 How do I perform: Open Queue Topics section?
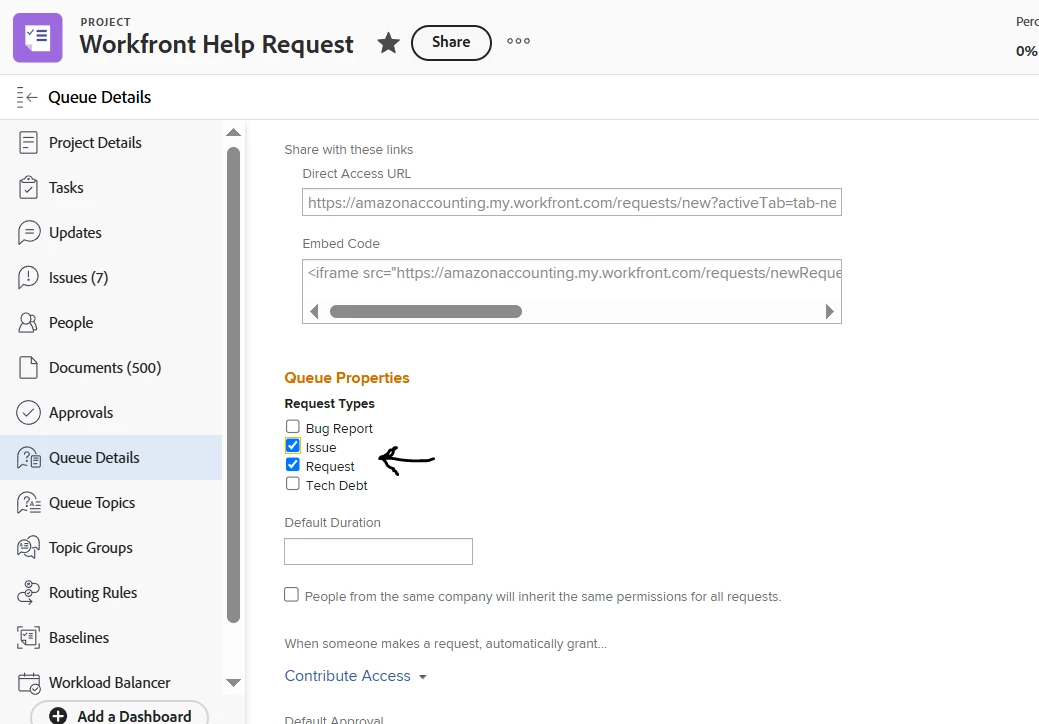(x=92, y=503)
